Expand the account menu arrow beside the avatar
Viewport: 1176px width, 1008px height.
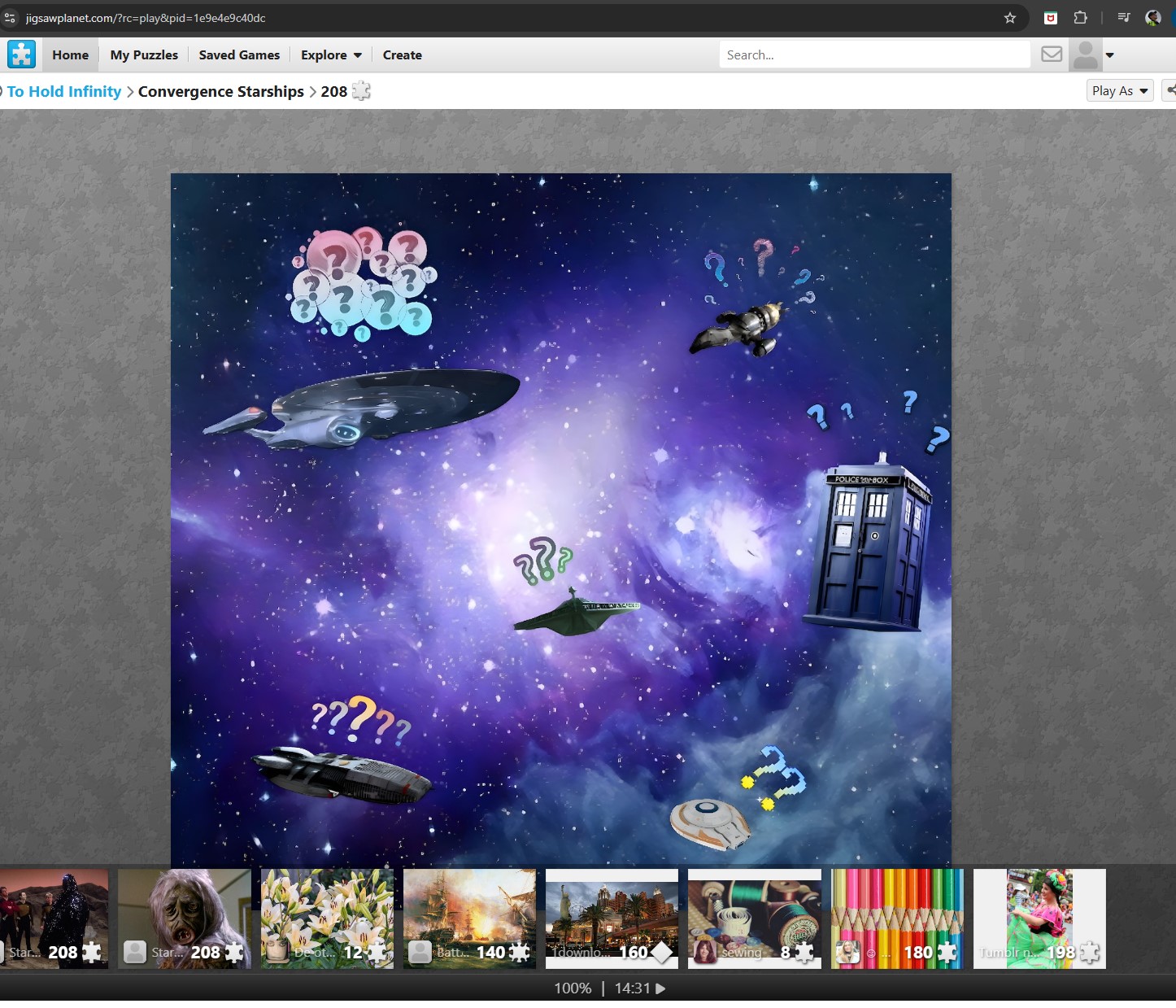1110,55
